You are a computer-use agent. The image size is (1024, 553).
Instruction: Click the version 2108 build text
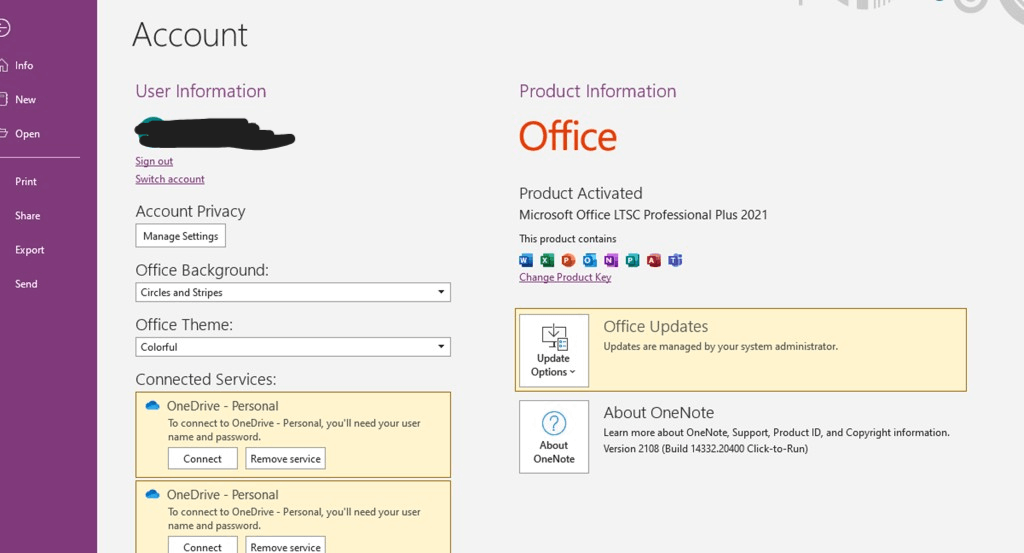(705, 449)
